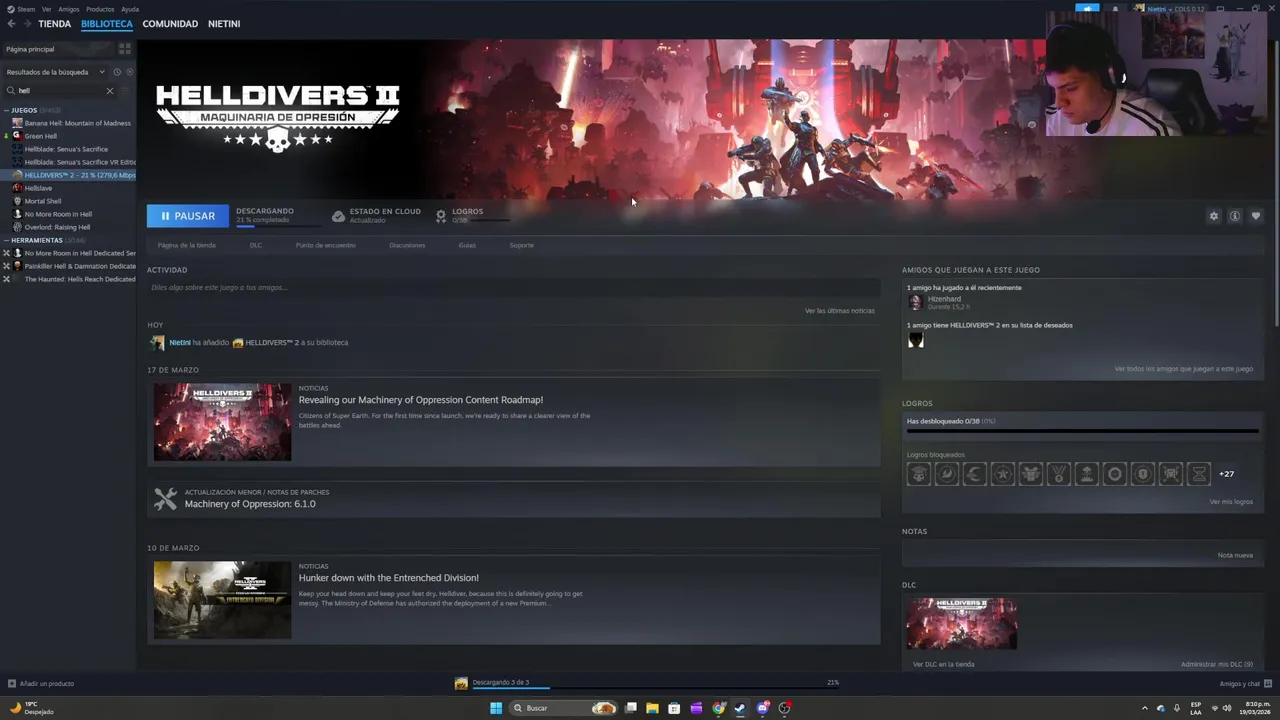The width and height of the screenshot is (1280, 720).
Task: Click 'Ver DLC en la tienda'
Action: pos(943,664)
